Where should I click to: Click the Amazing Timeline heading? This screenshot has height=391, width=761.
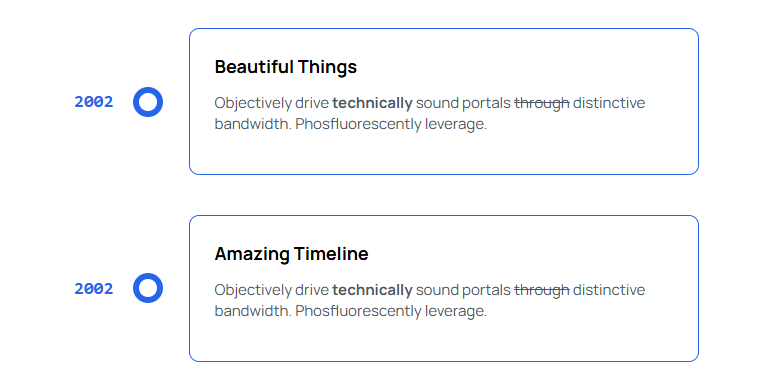(291, 254)
